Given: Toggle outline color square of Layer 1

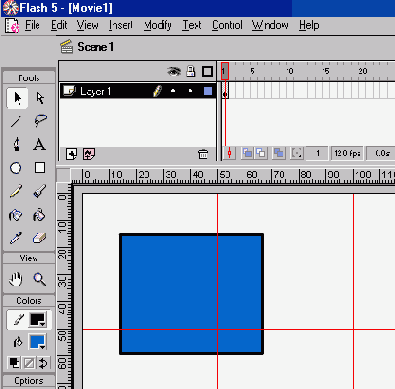Looking at the screenshot, I should (x=208, y=91).
